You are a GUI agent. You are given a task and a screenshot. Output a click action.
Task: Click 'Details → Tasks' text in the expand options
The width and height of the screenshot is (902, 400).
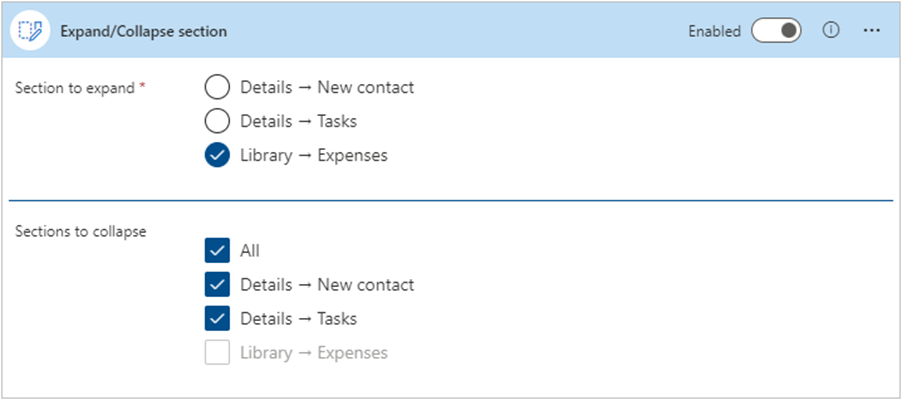click(299, 121)
